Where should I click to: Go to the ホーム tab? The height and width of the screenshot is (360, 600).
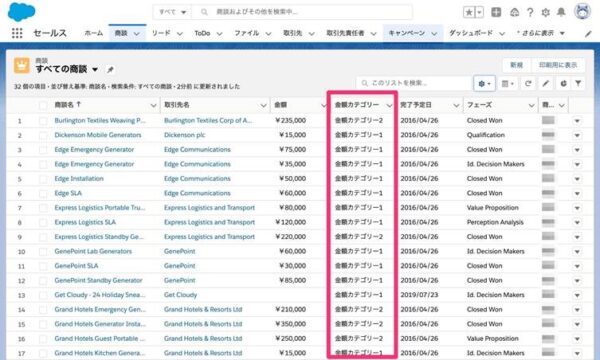(93, 33)
